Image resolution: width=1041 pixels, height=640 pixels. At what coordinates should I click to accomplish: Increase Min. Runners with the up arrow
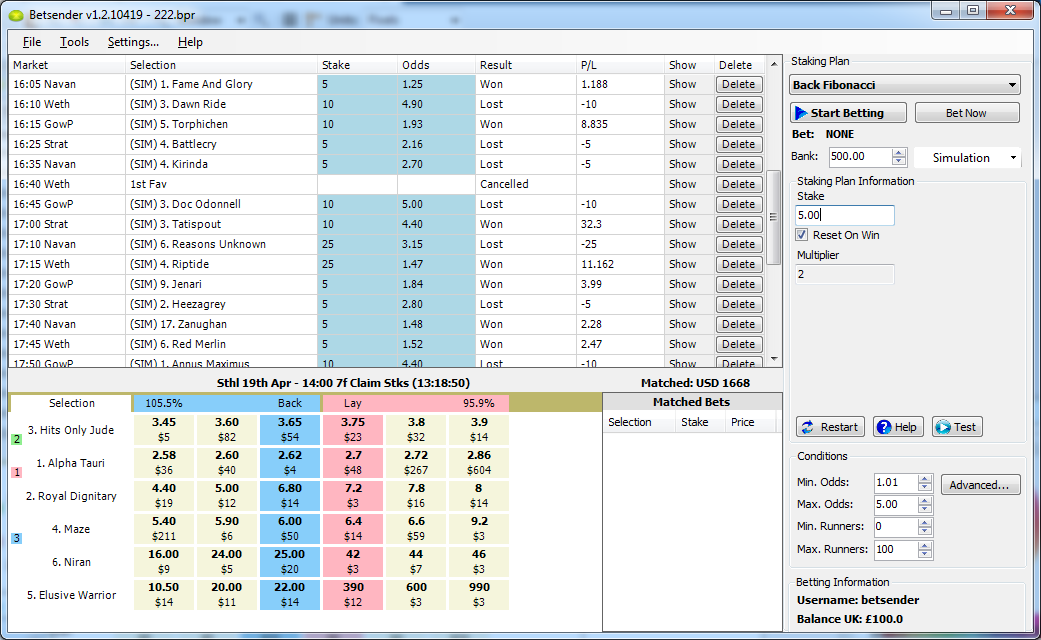(x=925, y=522)
